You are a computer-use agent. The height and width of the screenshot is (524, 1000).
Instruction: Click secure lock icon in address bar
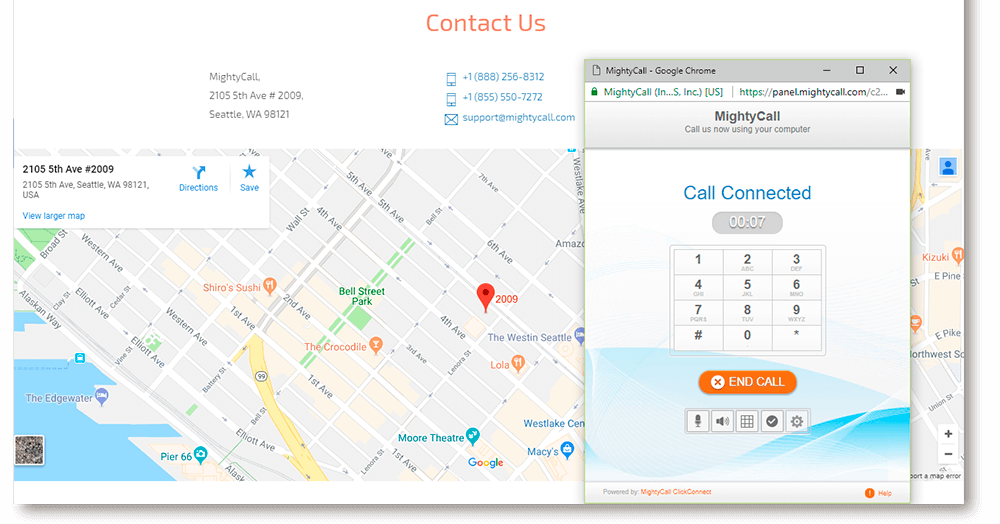coord(594,92)
